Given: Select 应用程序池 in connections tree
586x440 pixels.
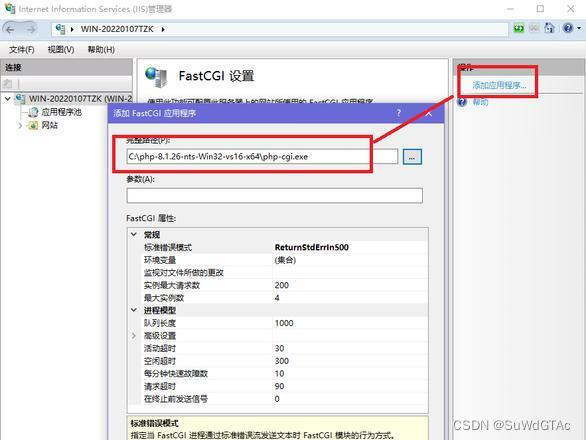Looking at the screenshot, I should pos(61,112).
